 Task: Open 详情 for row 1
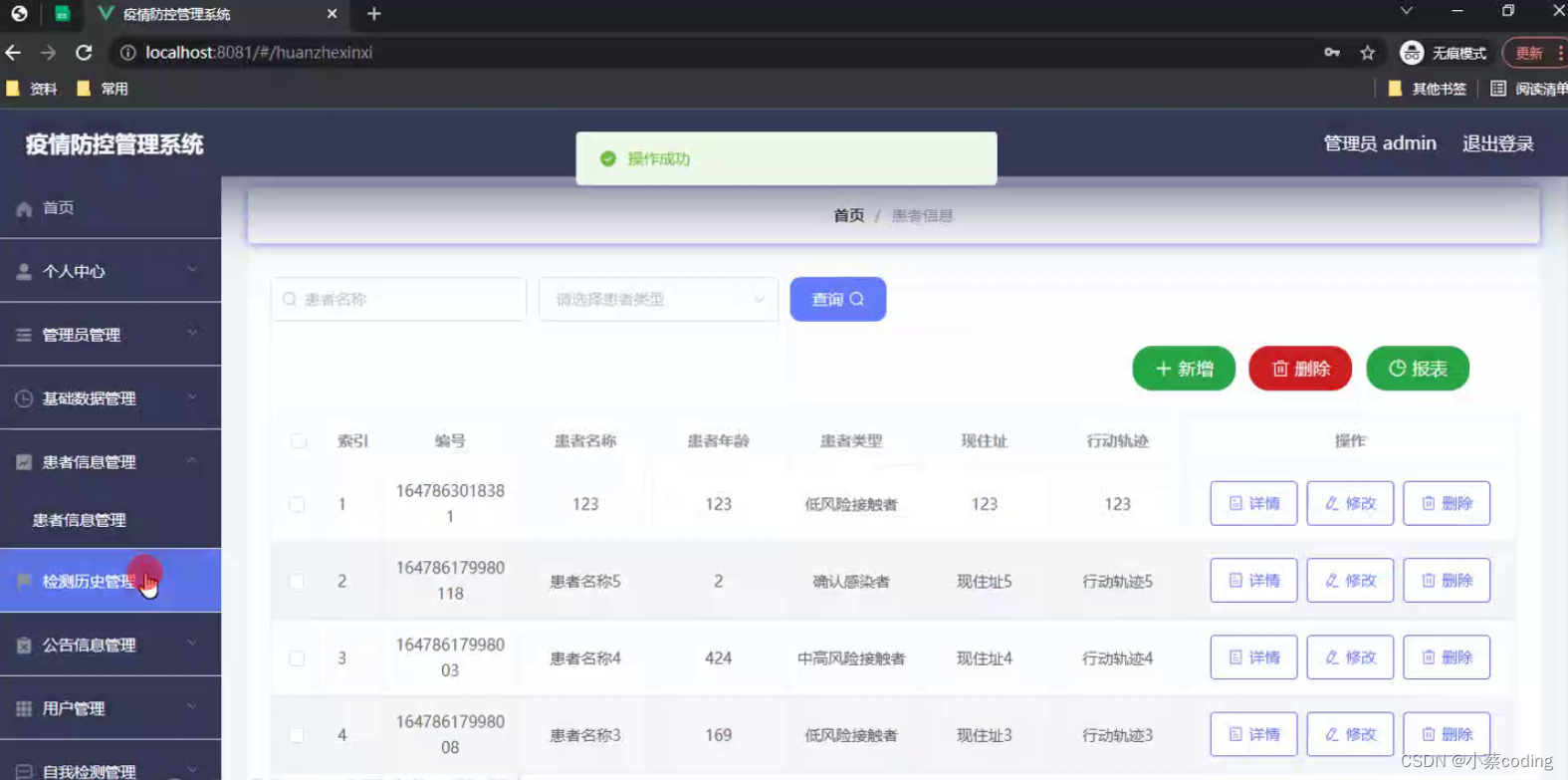[1253, 503]
